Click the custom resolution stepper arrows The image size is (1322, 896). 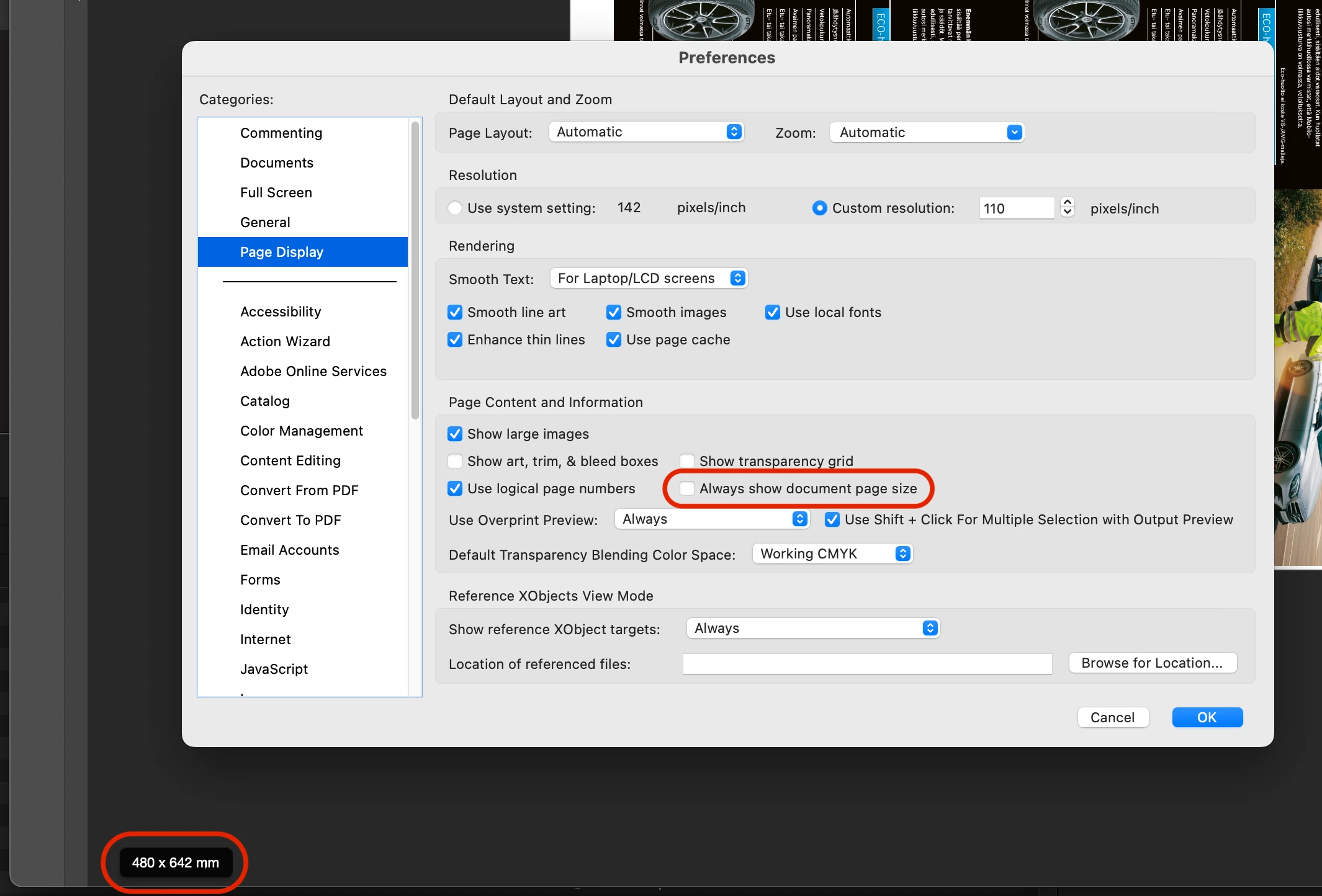tap(1067, 207)
